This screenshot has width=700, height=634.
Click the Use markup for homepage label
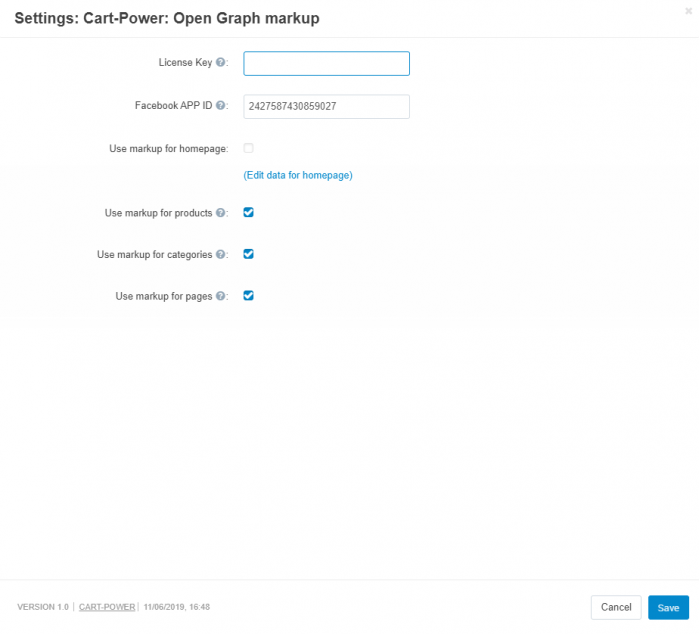click(169, 149)
